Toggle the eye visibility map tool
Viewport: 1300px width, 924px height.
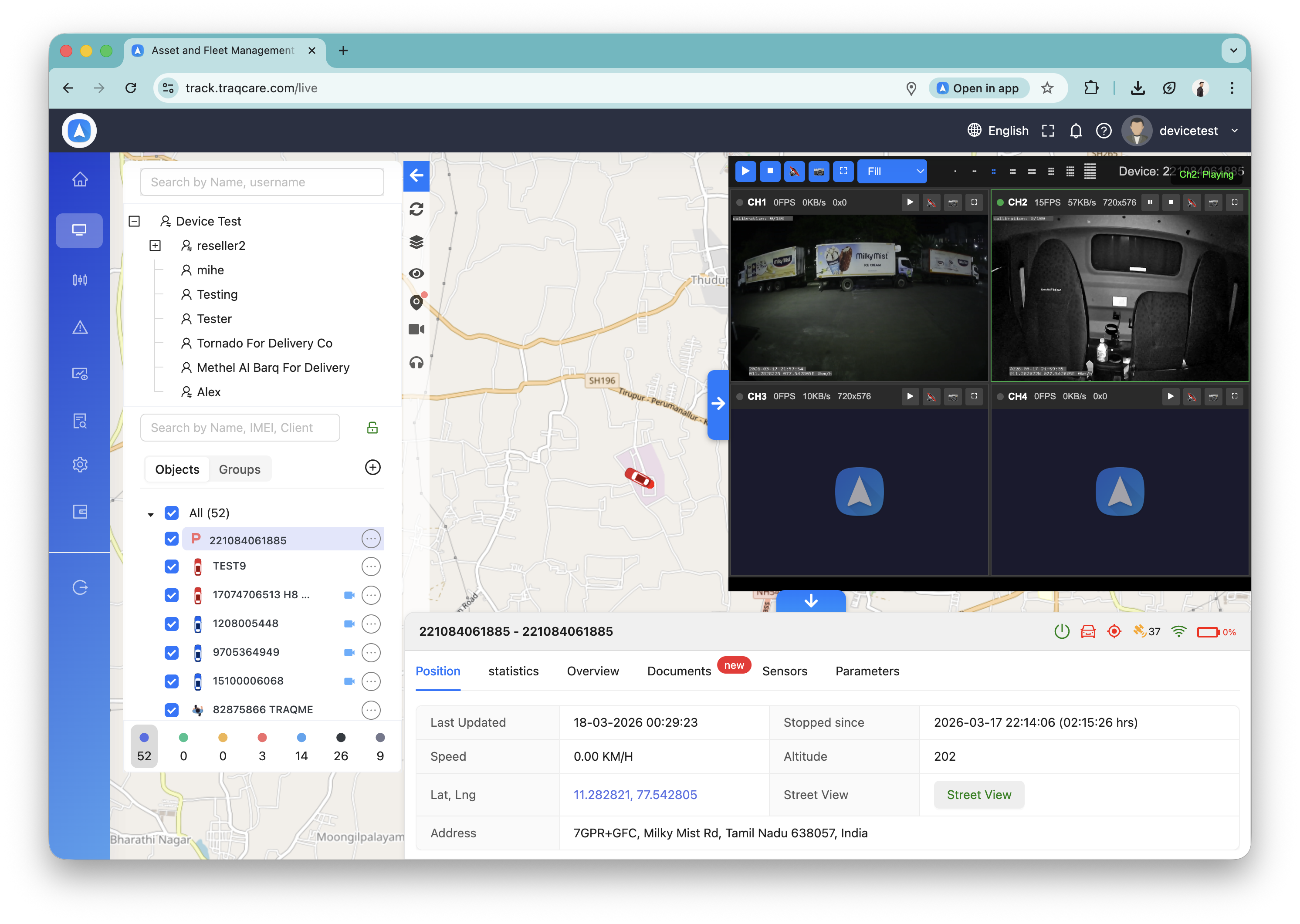tap(416, 273)
